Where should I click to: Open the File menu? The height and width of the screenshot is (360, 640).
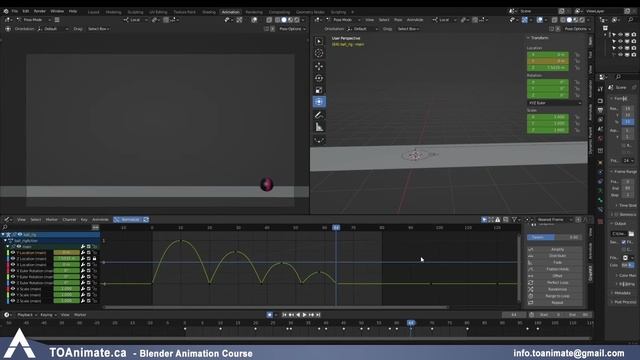15,11
